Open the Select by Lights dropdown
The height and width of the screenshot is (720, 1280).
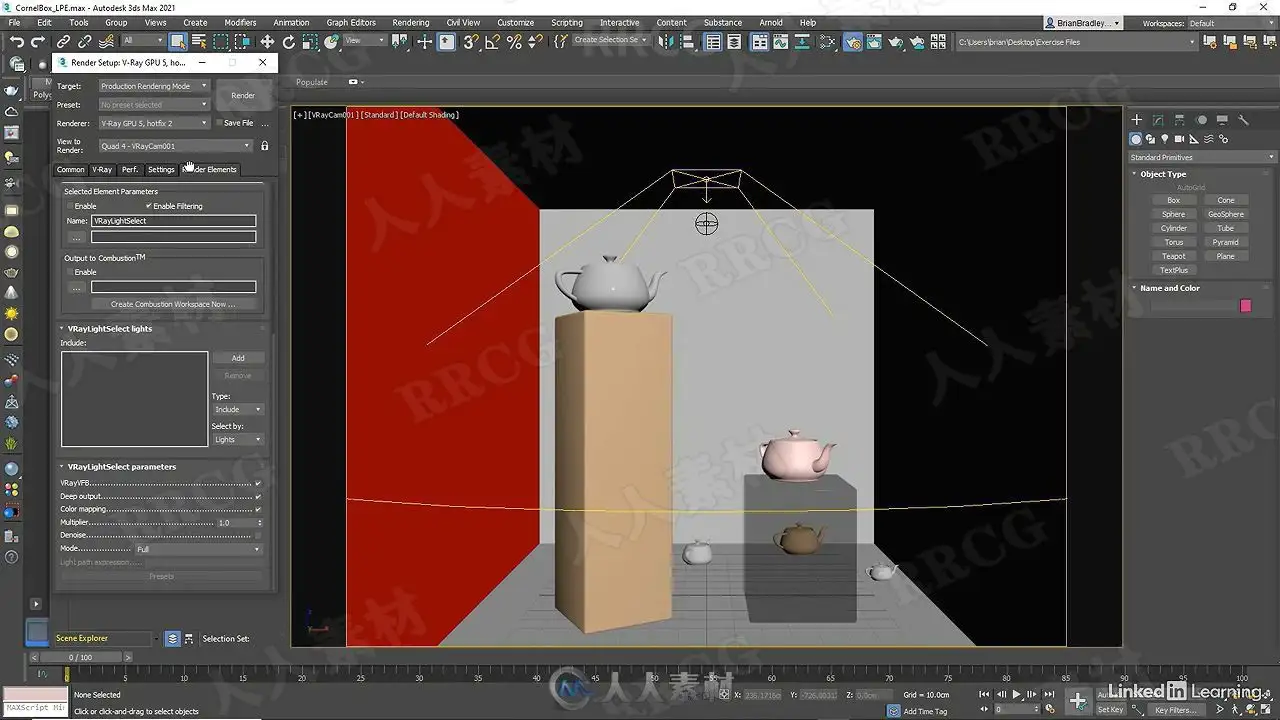[x=237, y=439]
